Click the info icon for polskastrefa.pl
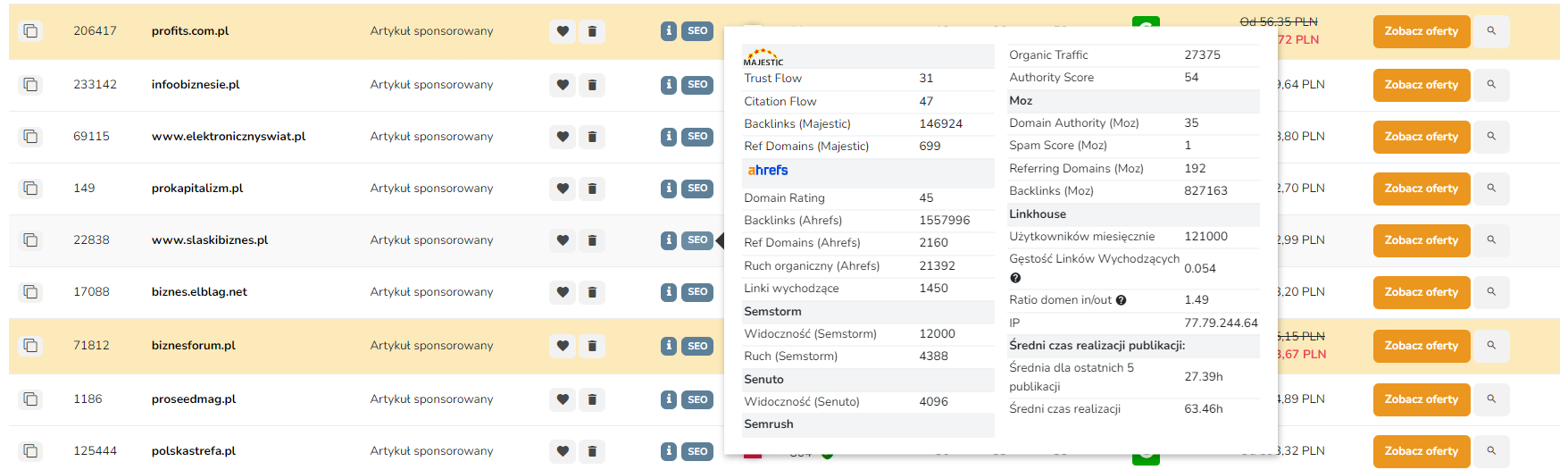Viewport: 1568px width, 470px height. (669, 451)
